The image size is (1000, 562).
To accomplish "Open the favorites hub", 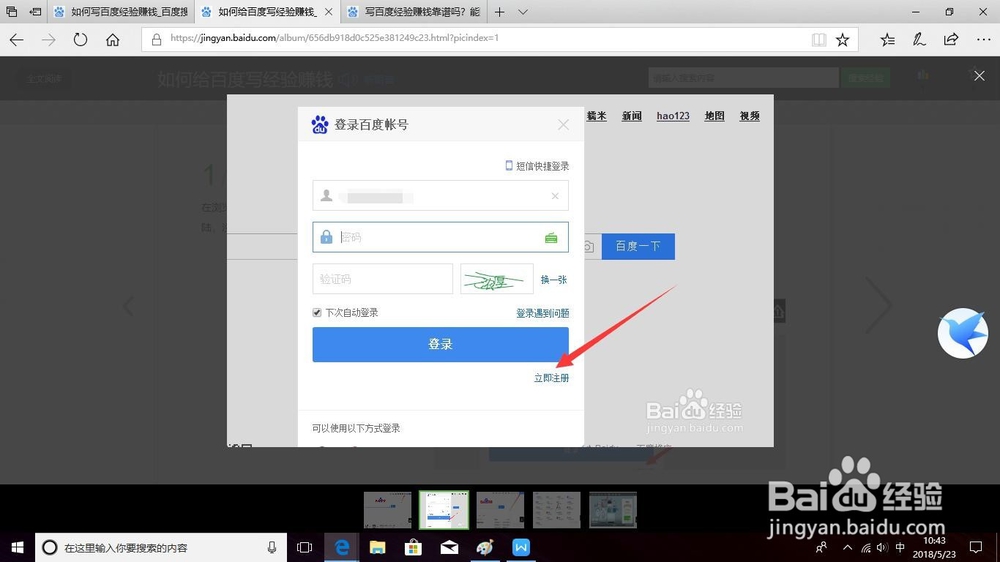I will tap(887, 40).
